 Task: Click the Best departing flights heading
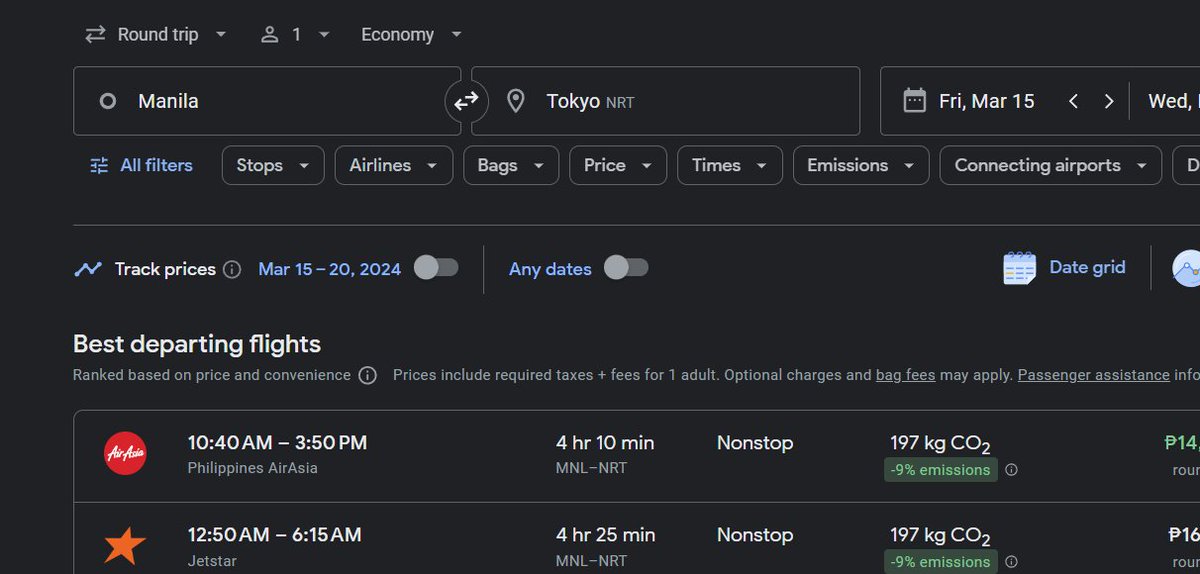point(197,344)
